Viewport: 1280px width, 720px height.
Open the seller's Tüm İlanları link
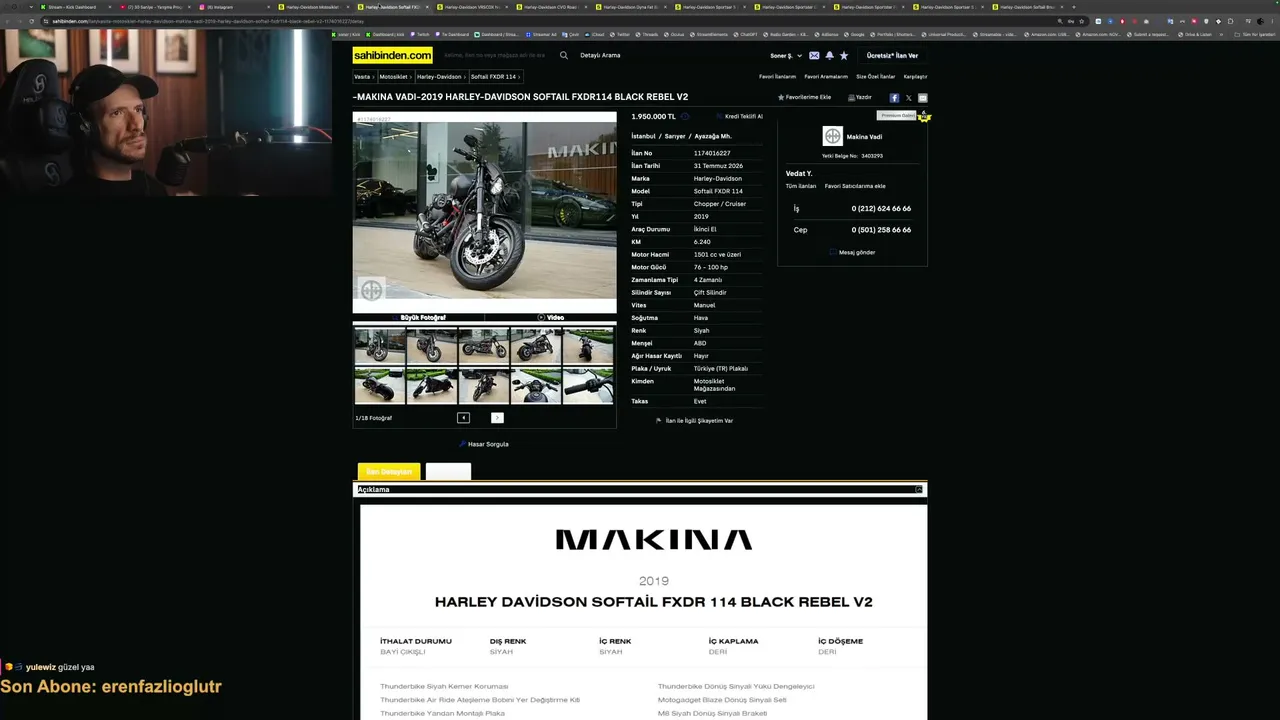click(801, 186)
